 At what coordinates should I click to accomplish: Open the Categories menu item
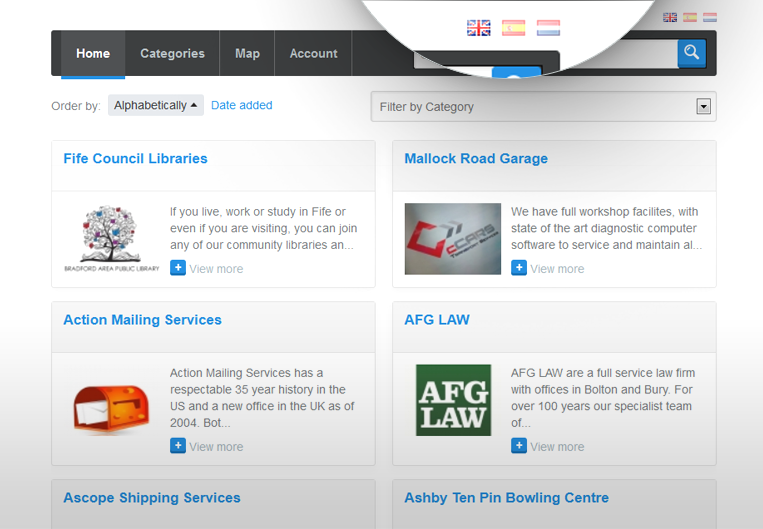(172, 54)
